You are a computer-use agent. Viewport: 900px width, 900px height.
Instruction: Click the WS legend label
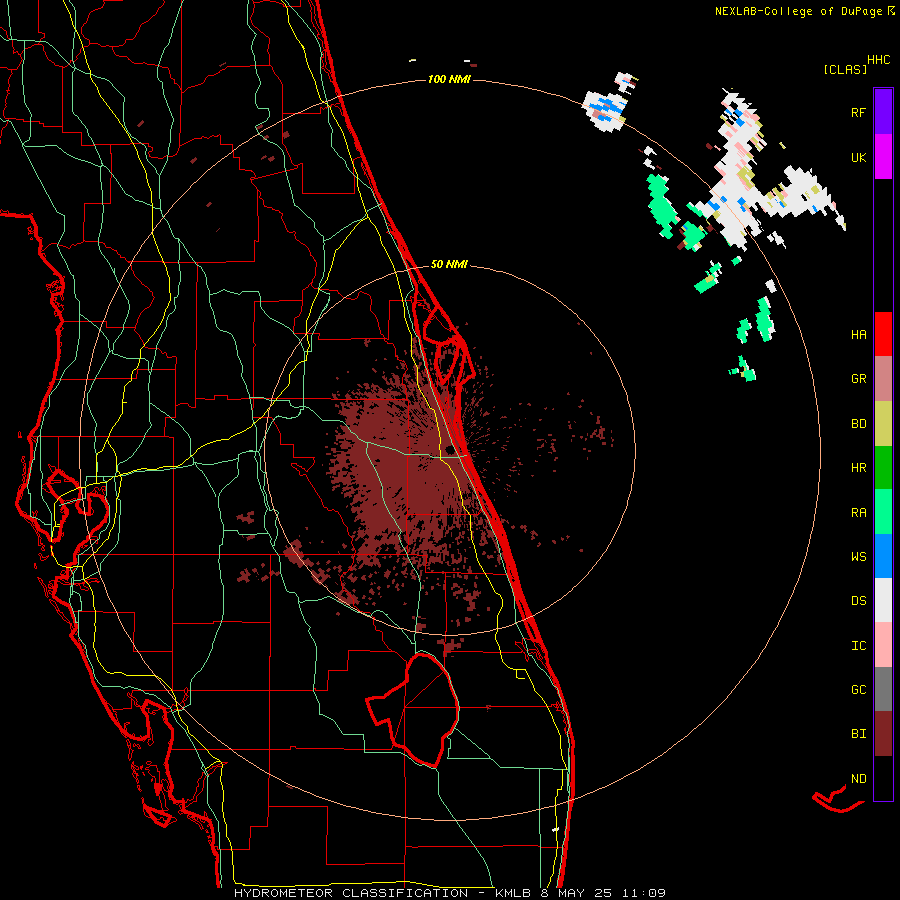click(858, 557)
